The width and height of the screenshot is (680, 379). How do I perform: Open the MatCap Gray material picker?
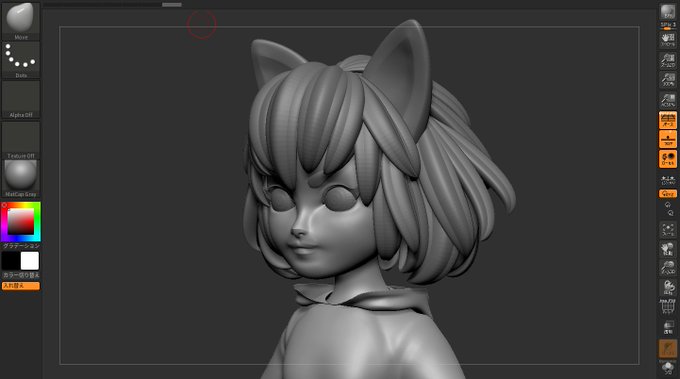point(20,179)
